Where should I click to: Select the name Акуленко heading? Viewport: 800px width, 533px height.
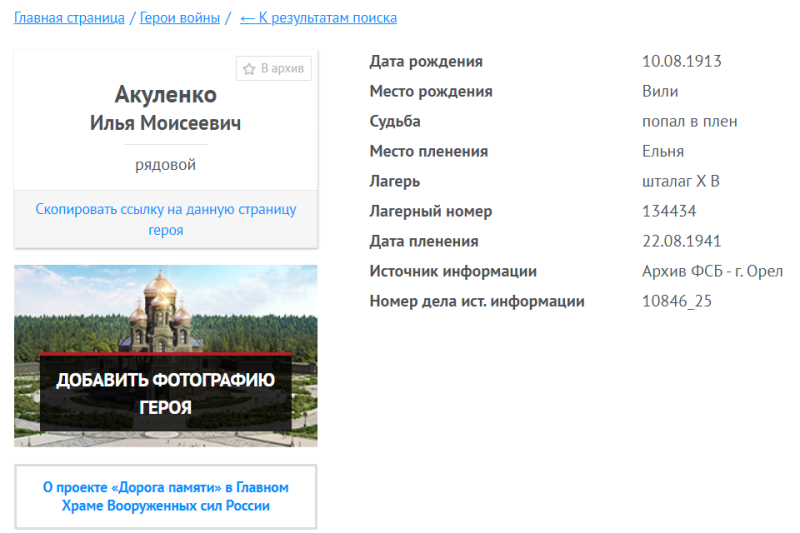[166, 95]
